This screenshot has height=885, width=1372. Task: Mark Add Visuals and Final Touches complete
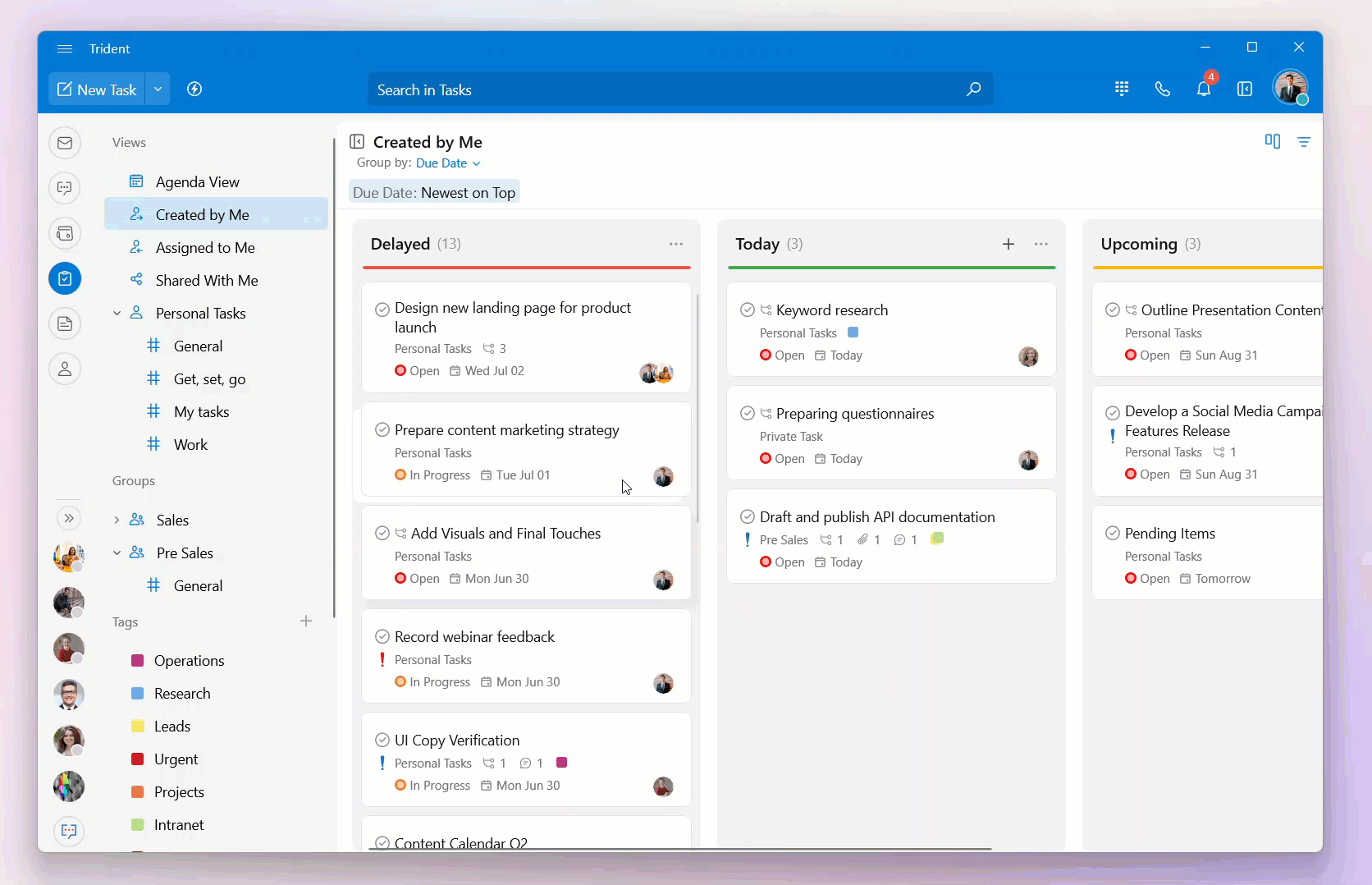coord(382,534)
